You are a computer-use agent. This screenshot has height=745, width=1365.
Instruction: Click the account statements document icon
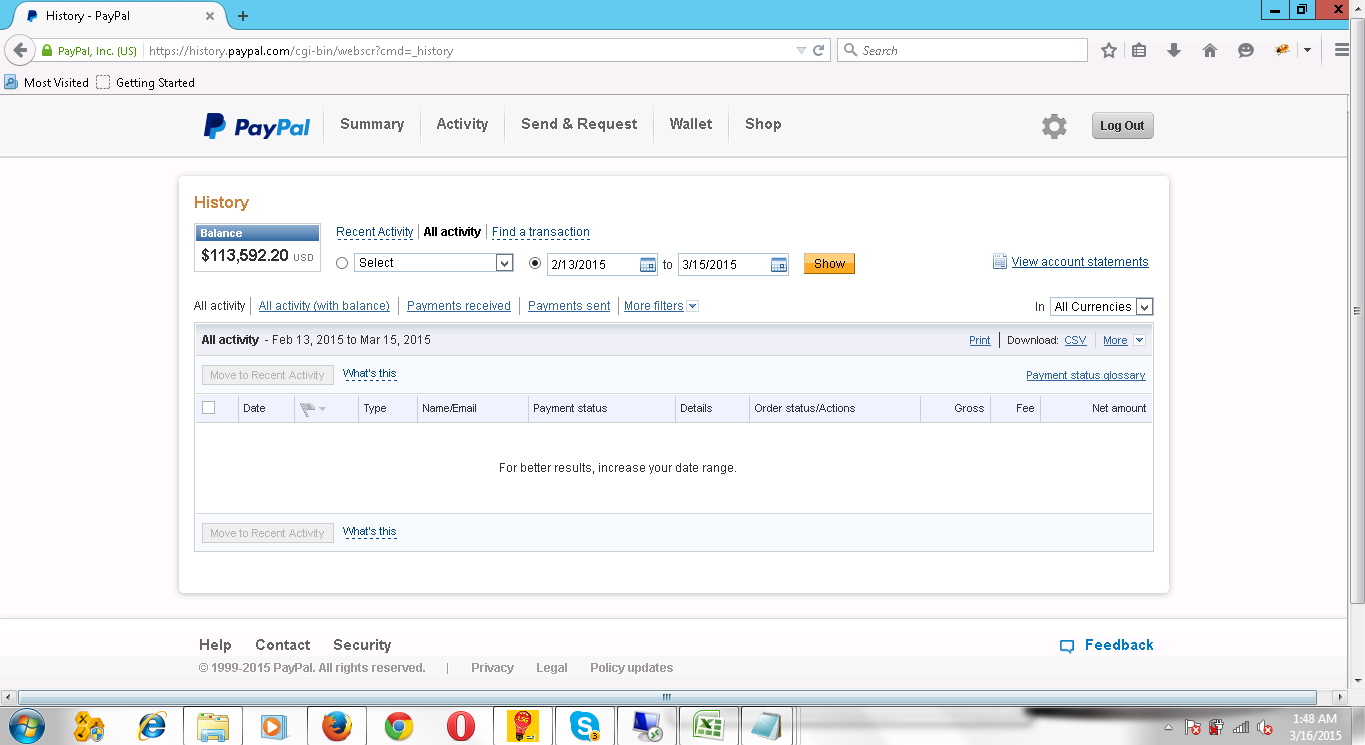(1000, 262)
